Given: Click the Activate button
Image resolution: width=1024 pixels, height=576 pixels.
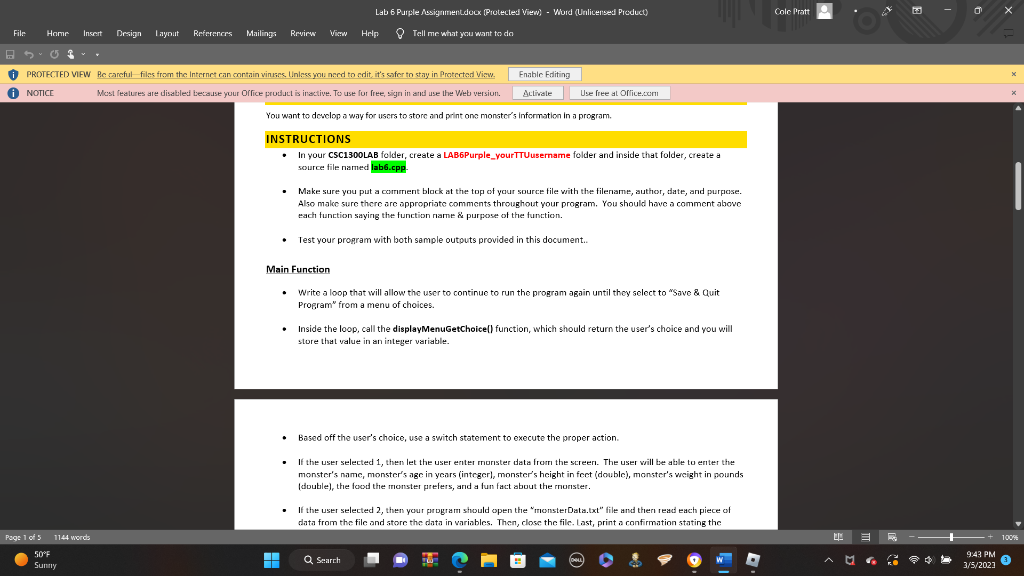Looking at the screenshot, I should 538,92.
